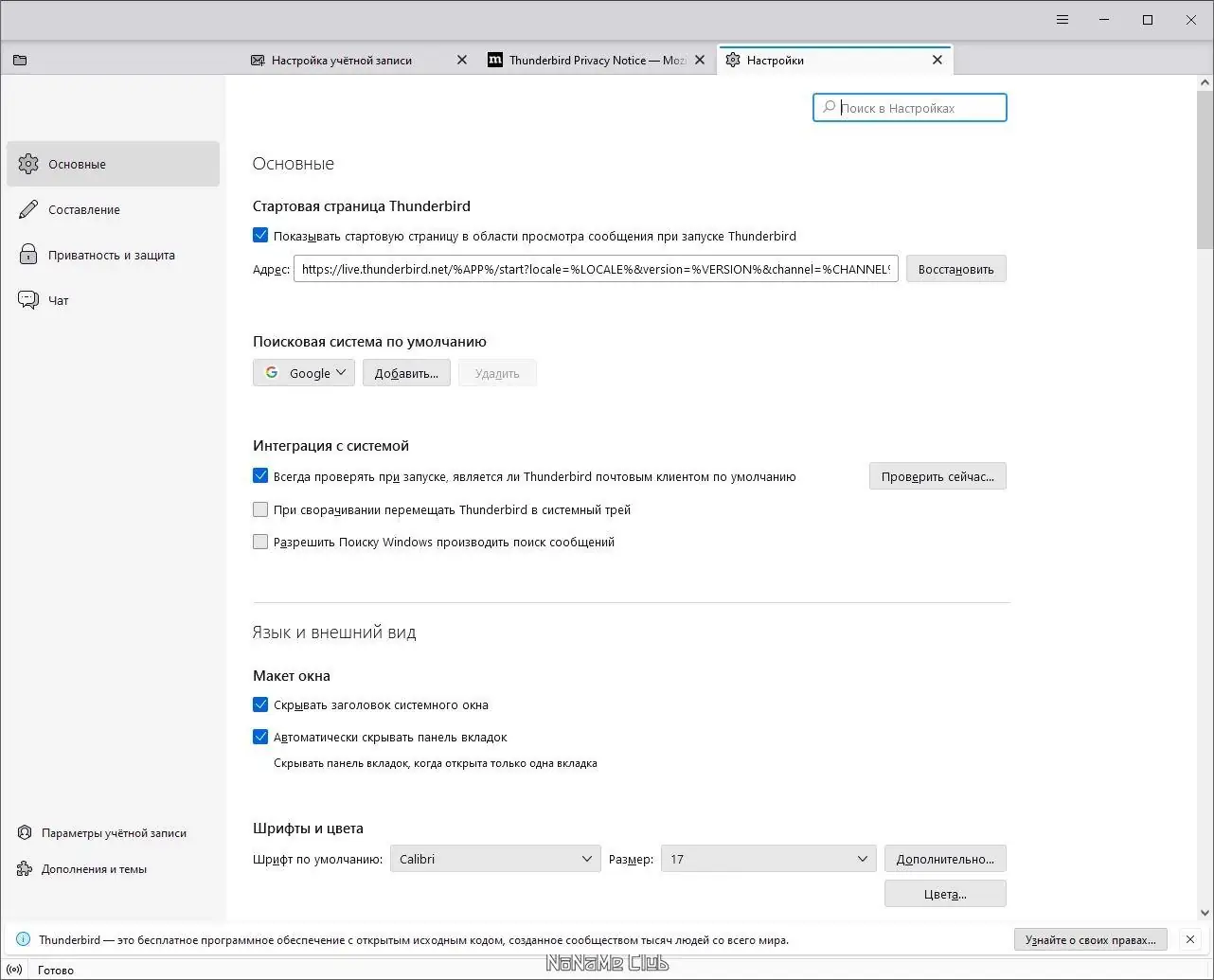Minimize the Thunderbird window
Screen dimensions: 1214x980
(1105, 20)
